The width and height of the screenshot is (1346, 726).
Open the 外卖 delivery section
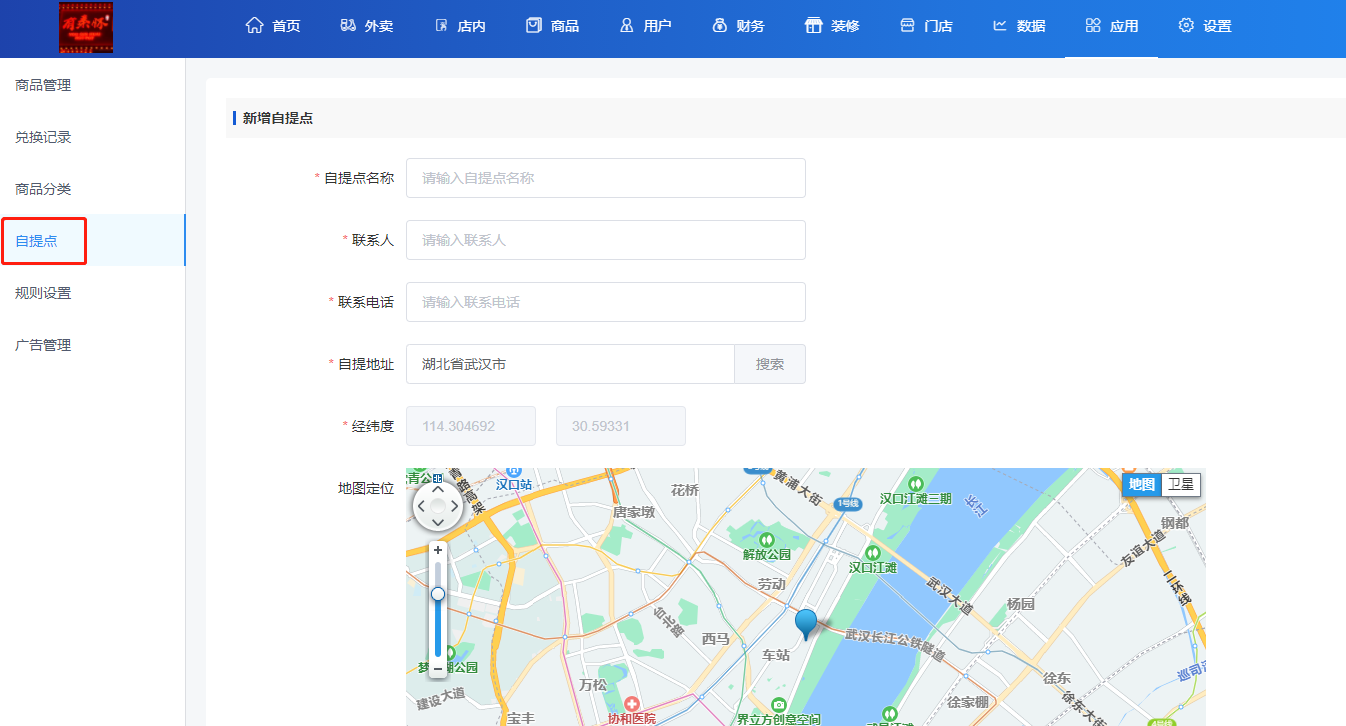click(x=366, y=26)
